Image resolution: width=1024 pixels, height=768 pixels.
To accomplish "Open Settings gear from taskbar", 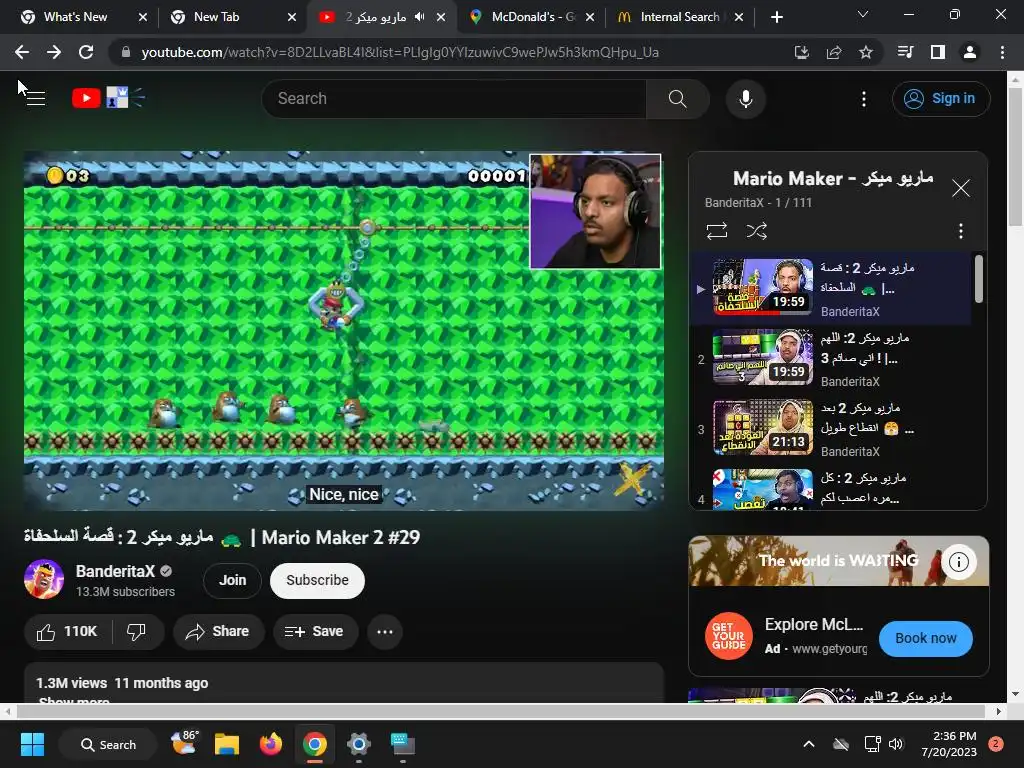I will point(359,744).
